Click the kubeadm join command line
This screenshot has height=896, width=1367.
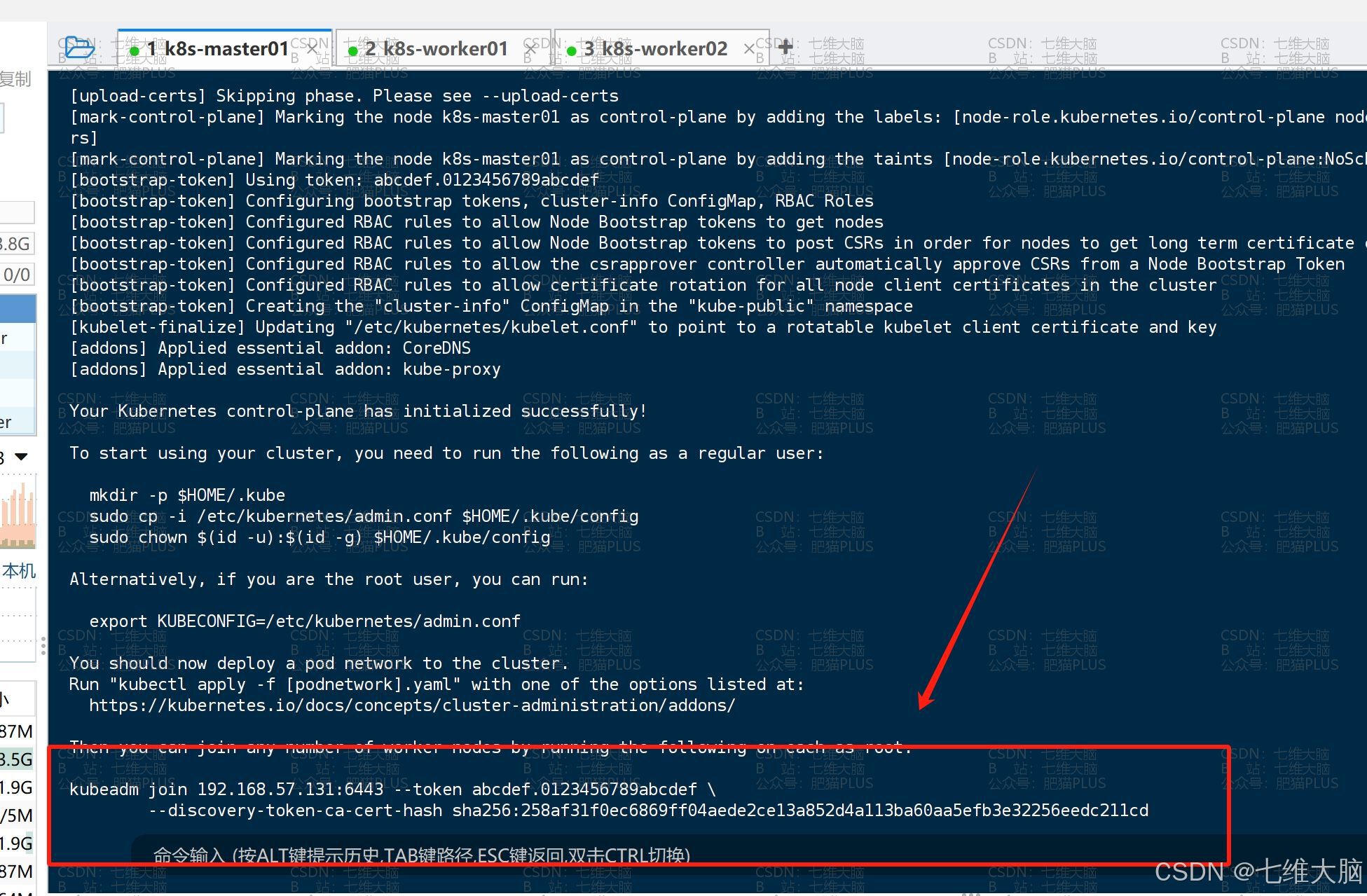tap(392, 790)
